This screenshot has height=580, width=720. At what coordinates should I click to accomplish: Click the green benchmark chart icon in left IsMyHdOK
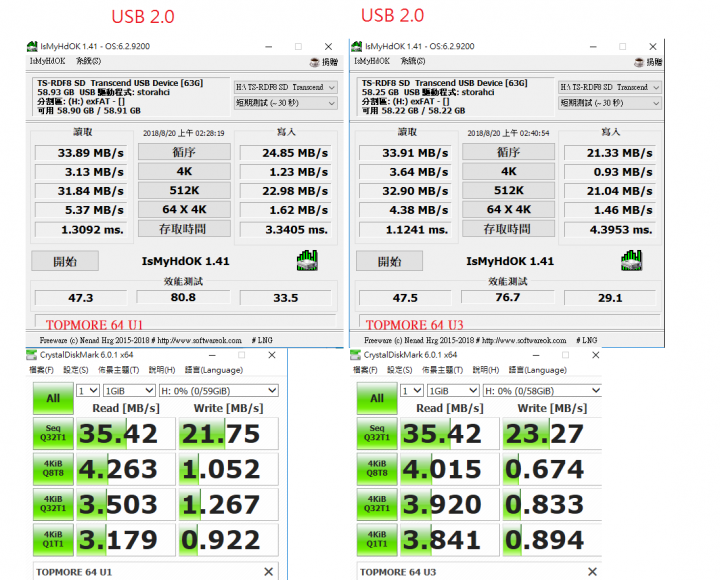tap(307, 261)
